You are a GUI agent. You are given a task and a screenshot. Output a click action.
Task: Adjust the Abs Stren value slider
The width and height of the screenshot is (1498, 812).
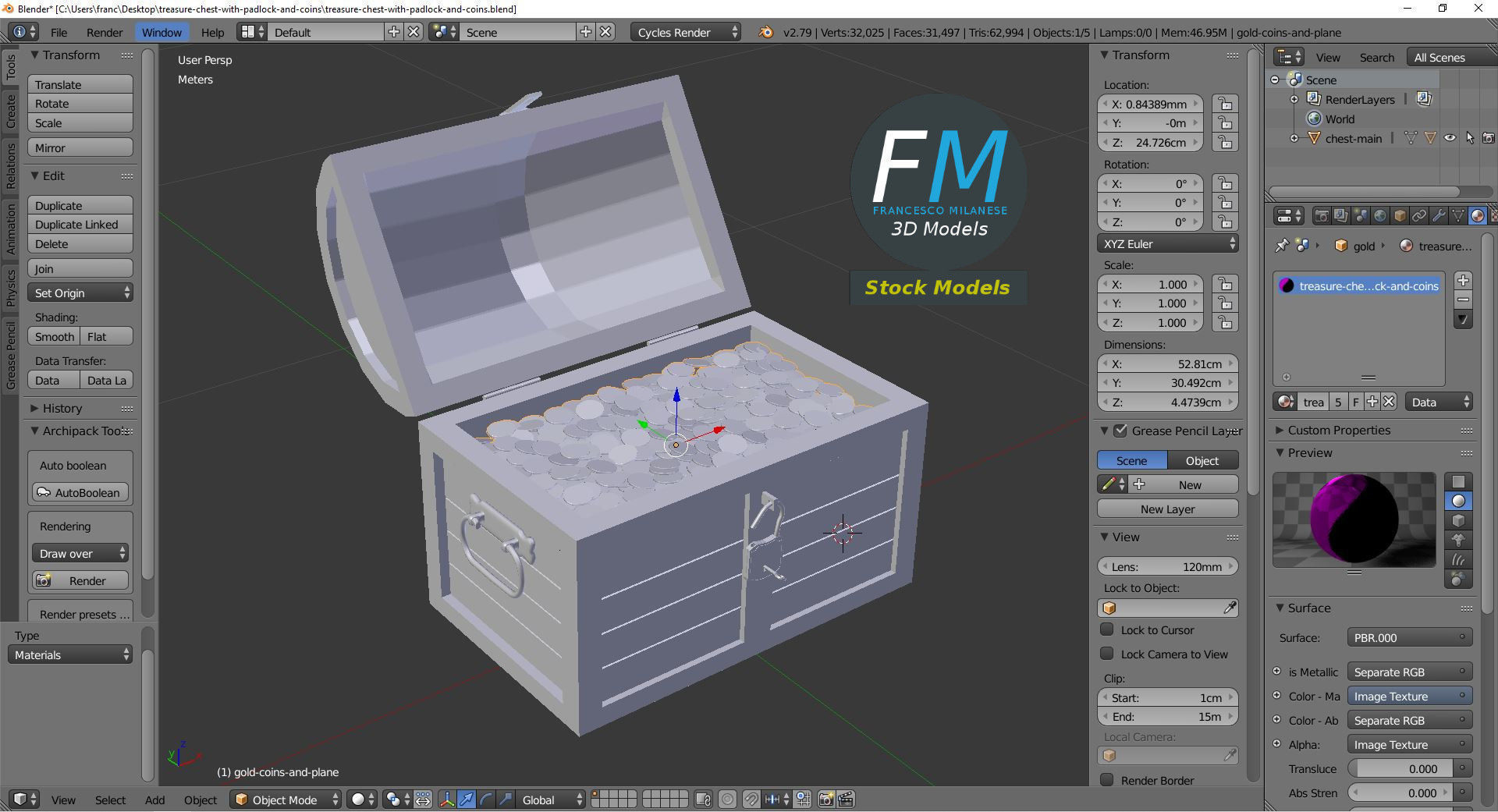(1401, 792)
